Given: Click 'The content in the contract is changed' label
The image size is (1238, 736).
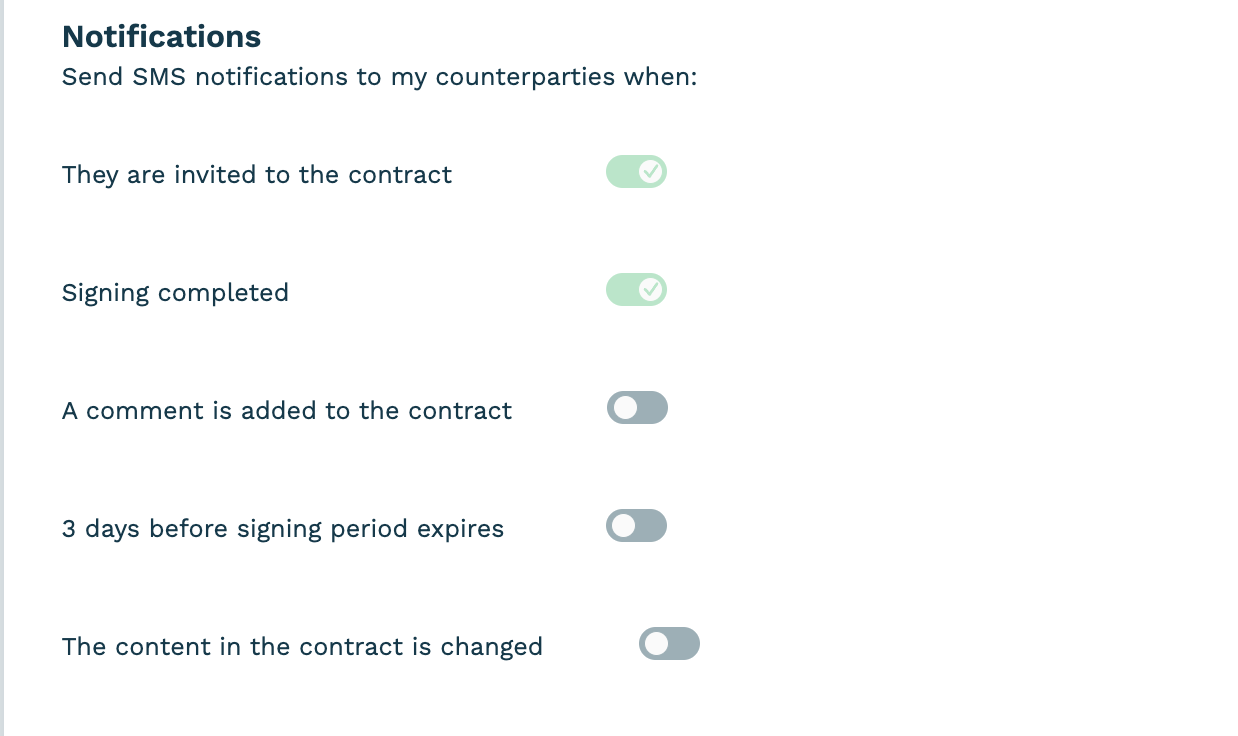Looking at the screenshot, I should pyautogui.click(x=302, y=647).
